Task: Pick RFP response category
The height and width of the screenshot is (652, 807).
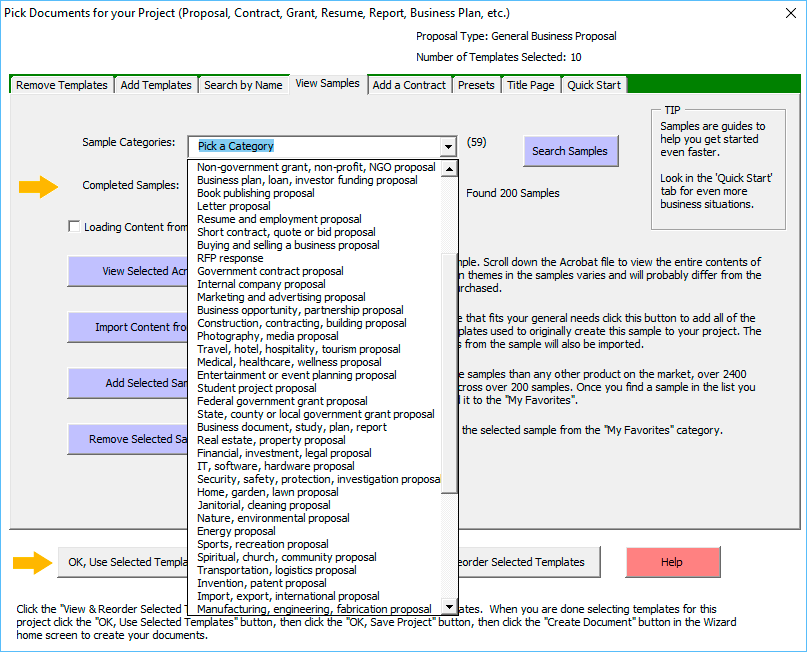Action: [315, 258]
